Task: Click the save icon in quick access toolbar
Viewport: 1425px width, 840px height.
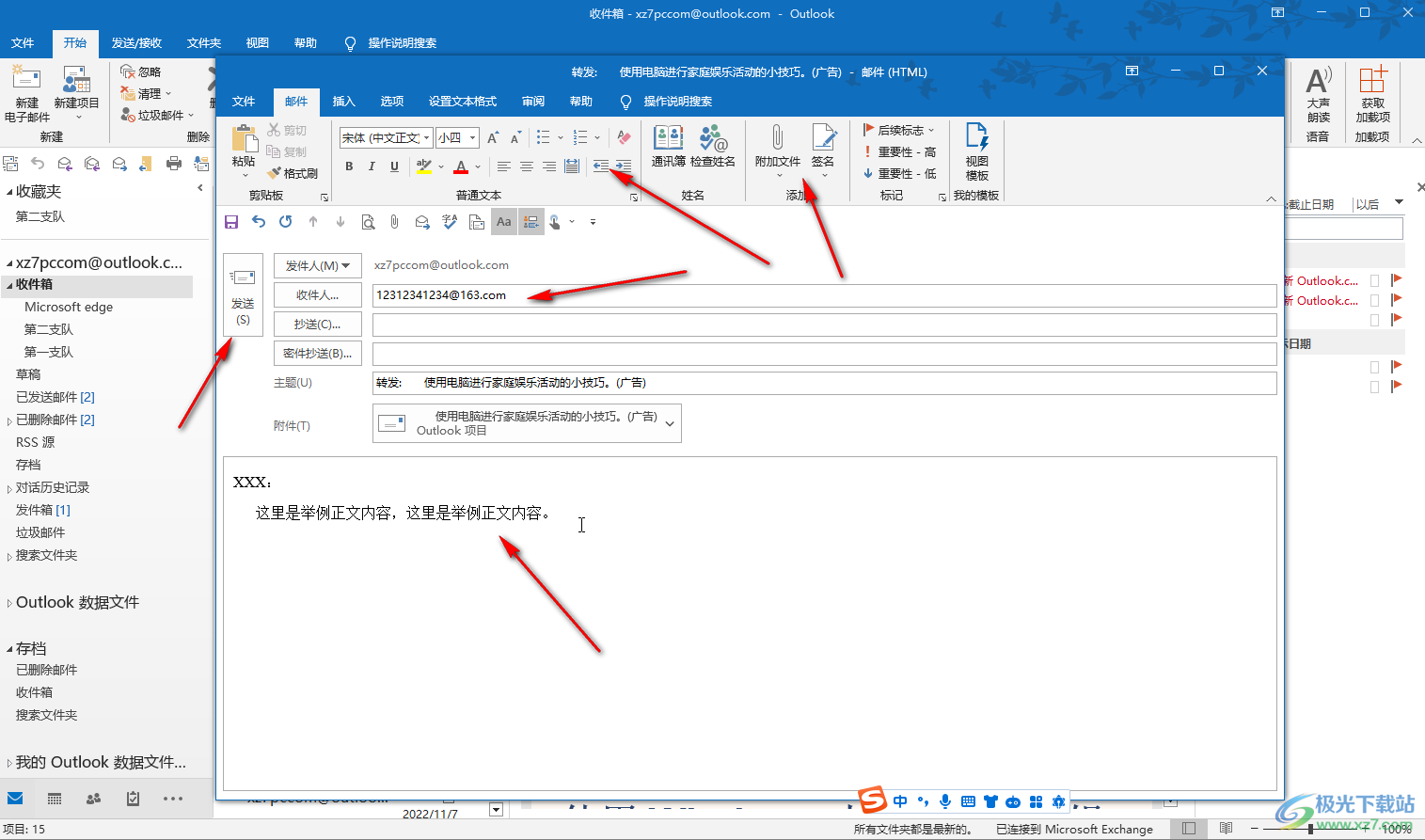Action: point(231,222)
